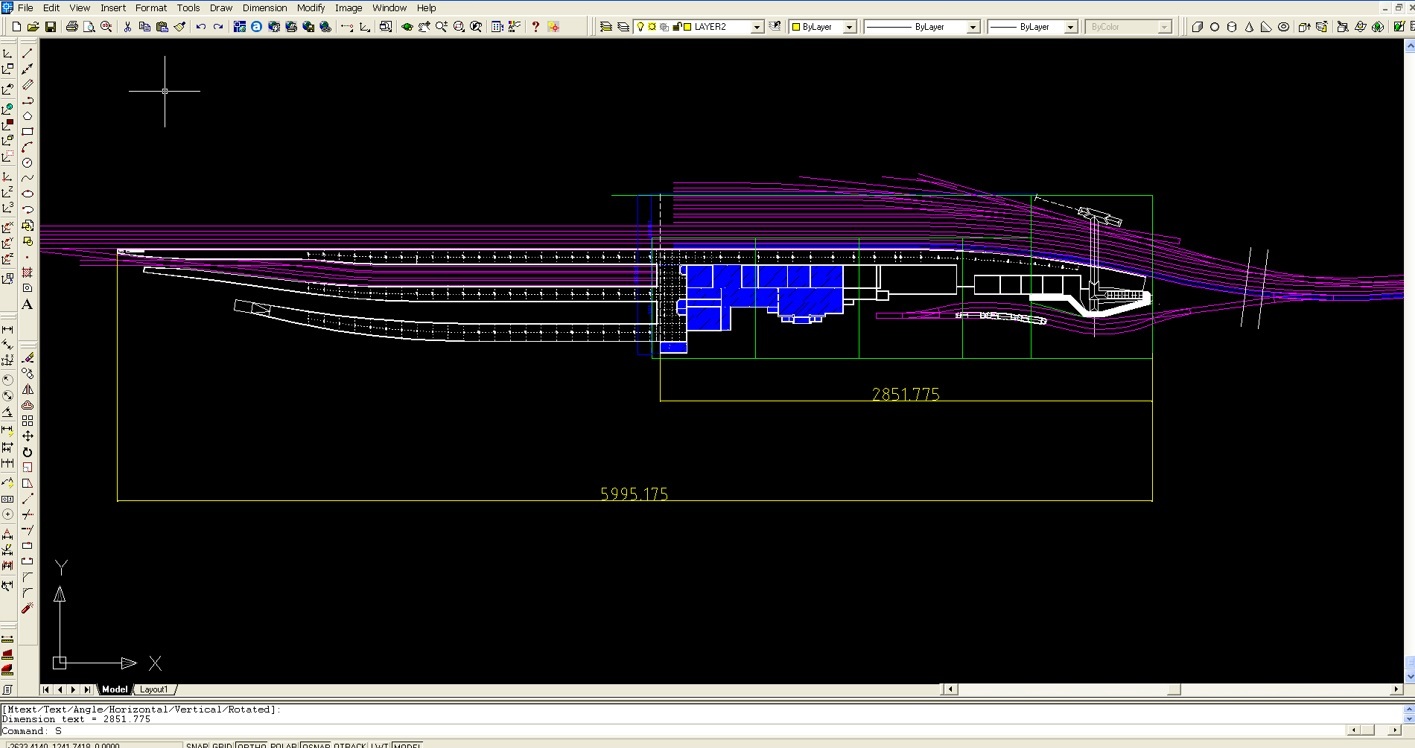1415x748 pixels.
Task: Open the Image menu
Action: (348, 7)
